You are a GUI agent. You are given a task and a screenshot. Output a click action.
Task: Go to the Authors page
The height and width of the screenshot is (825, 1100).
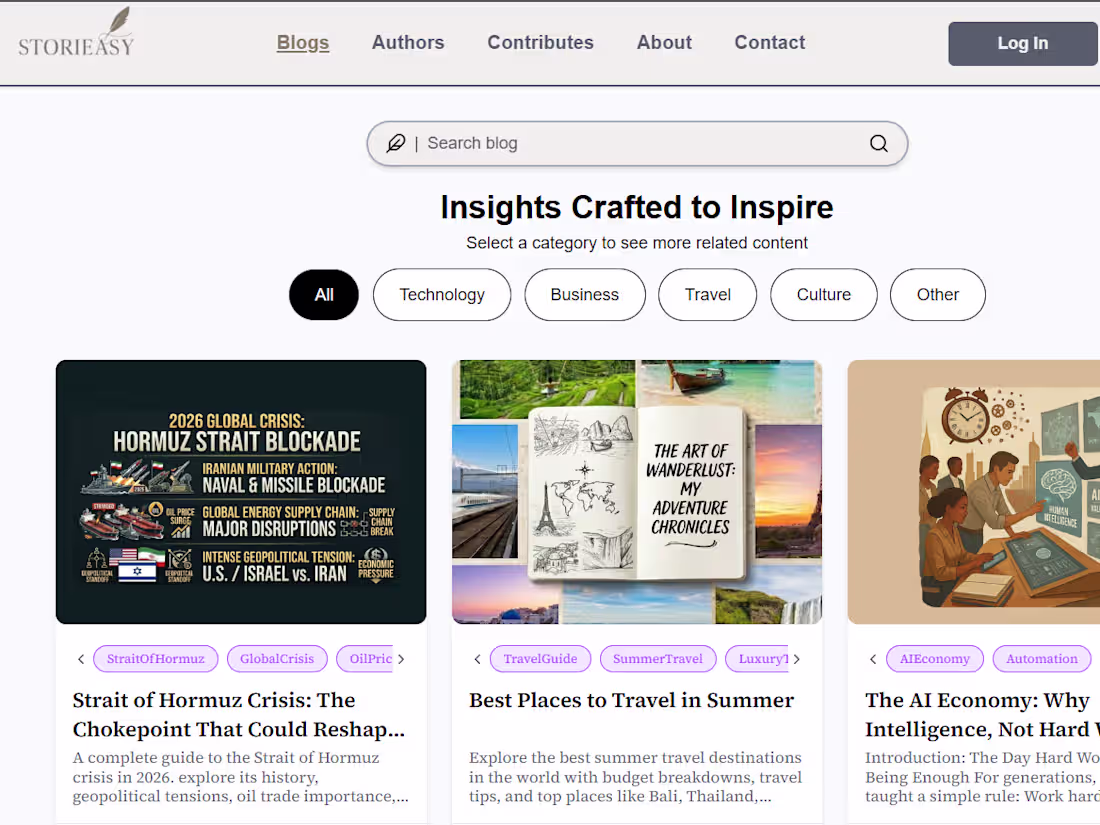point(408,43)
